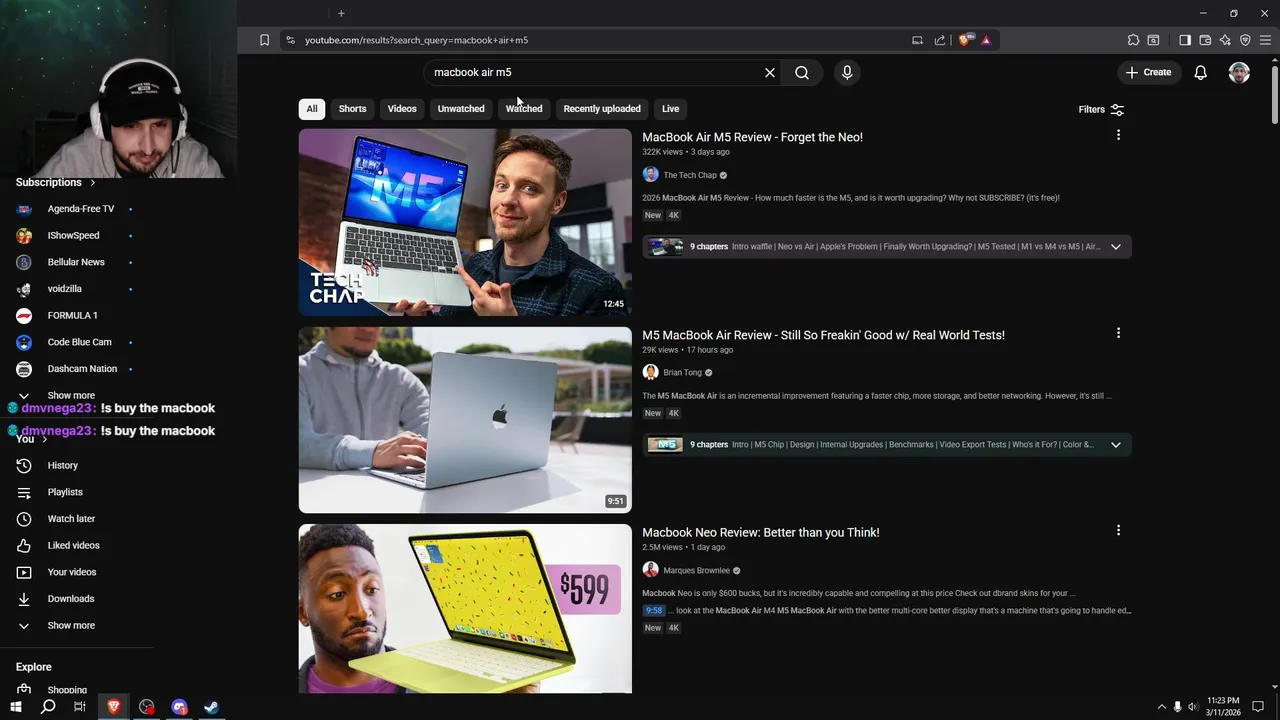This screenshot has height=720, width=1280.
Task: Open Brave Shields lion icon
Action: click(x=964, y=40)
